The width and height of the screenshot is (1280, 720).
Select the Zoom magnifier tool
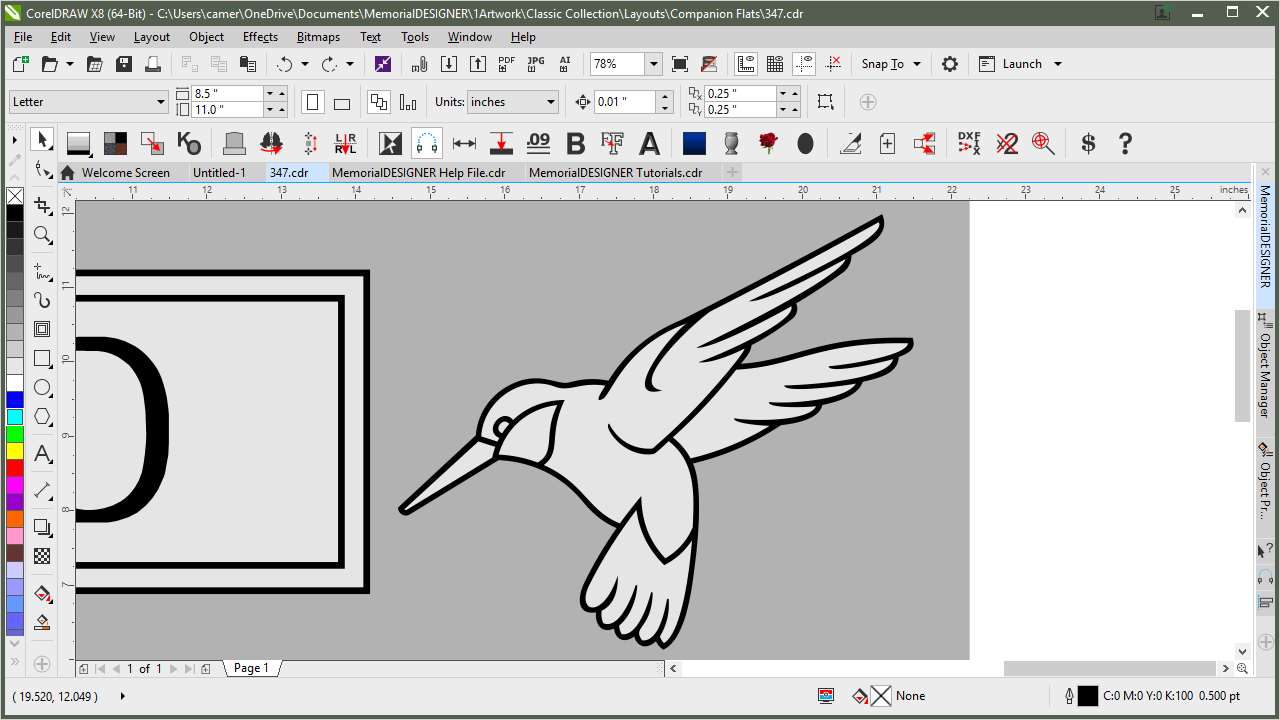click(x=42, y=235)
